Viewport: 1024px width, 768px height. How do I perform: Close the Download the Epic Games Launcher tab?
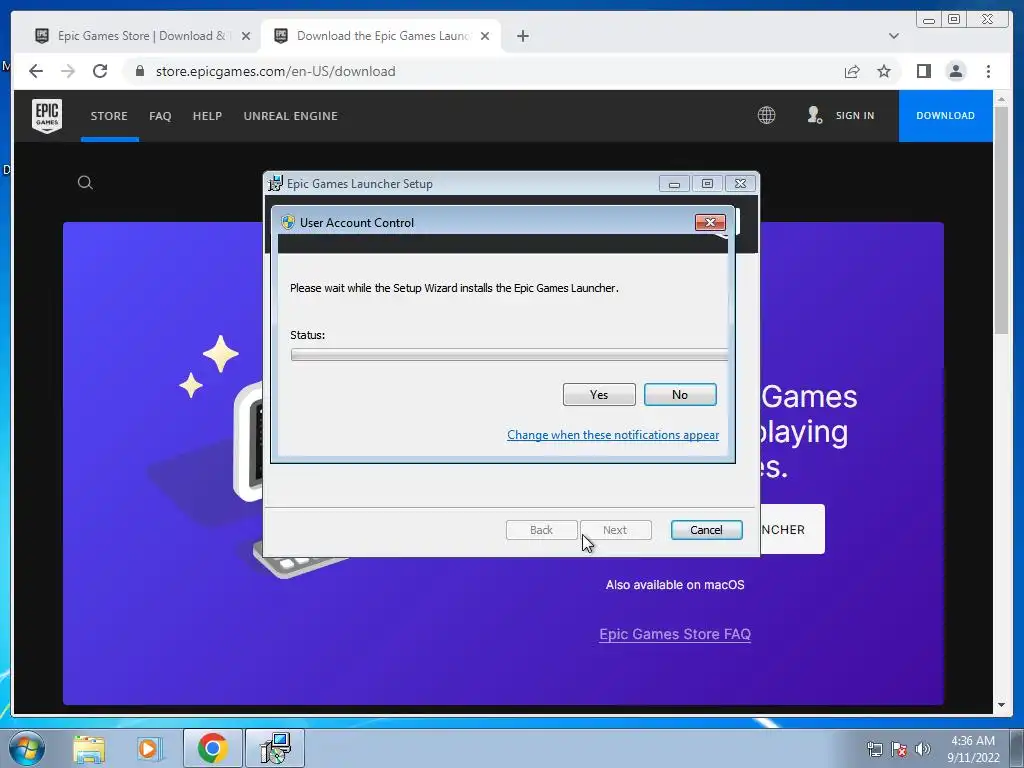[485, 36]
